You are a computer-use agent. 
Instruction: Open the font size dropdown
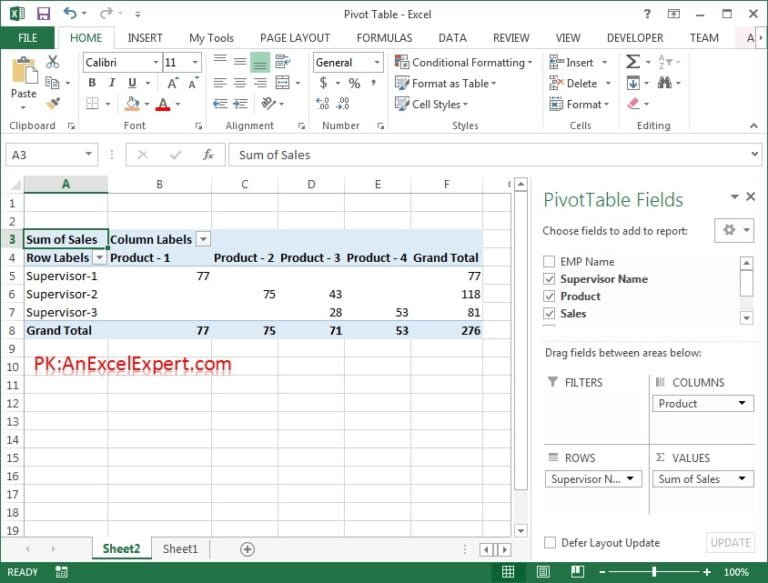[x=195, y=62]
